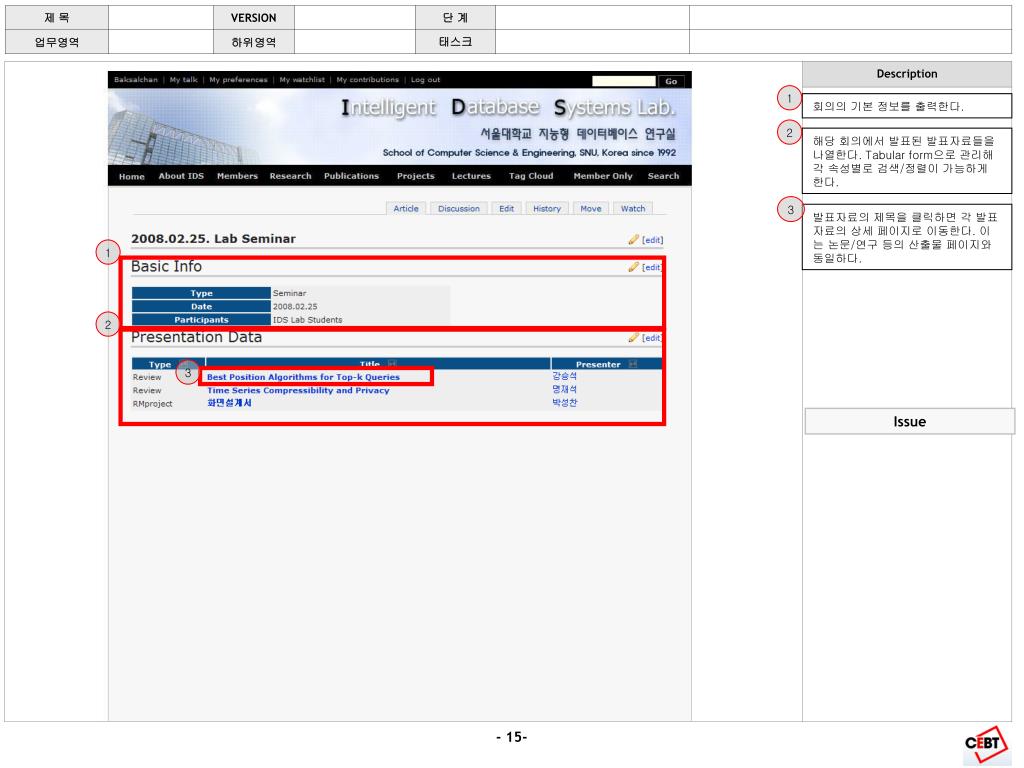Image resolution: width=1024 pixels, height=768 pixels.
Task: Click the CEBT logo
Action: 985,744
